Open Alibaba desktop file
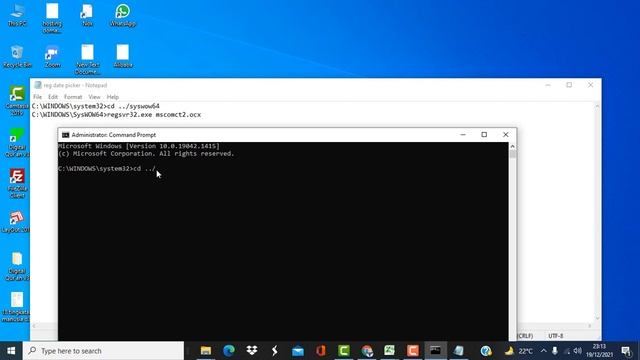 tap(122, 57)
